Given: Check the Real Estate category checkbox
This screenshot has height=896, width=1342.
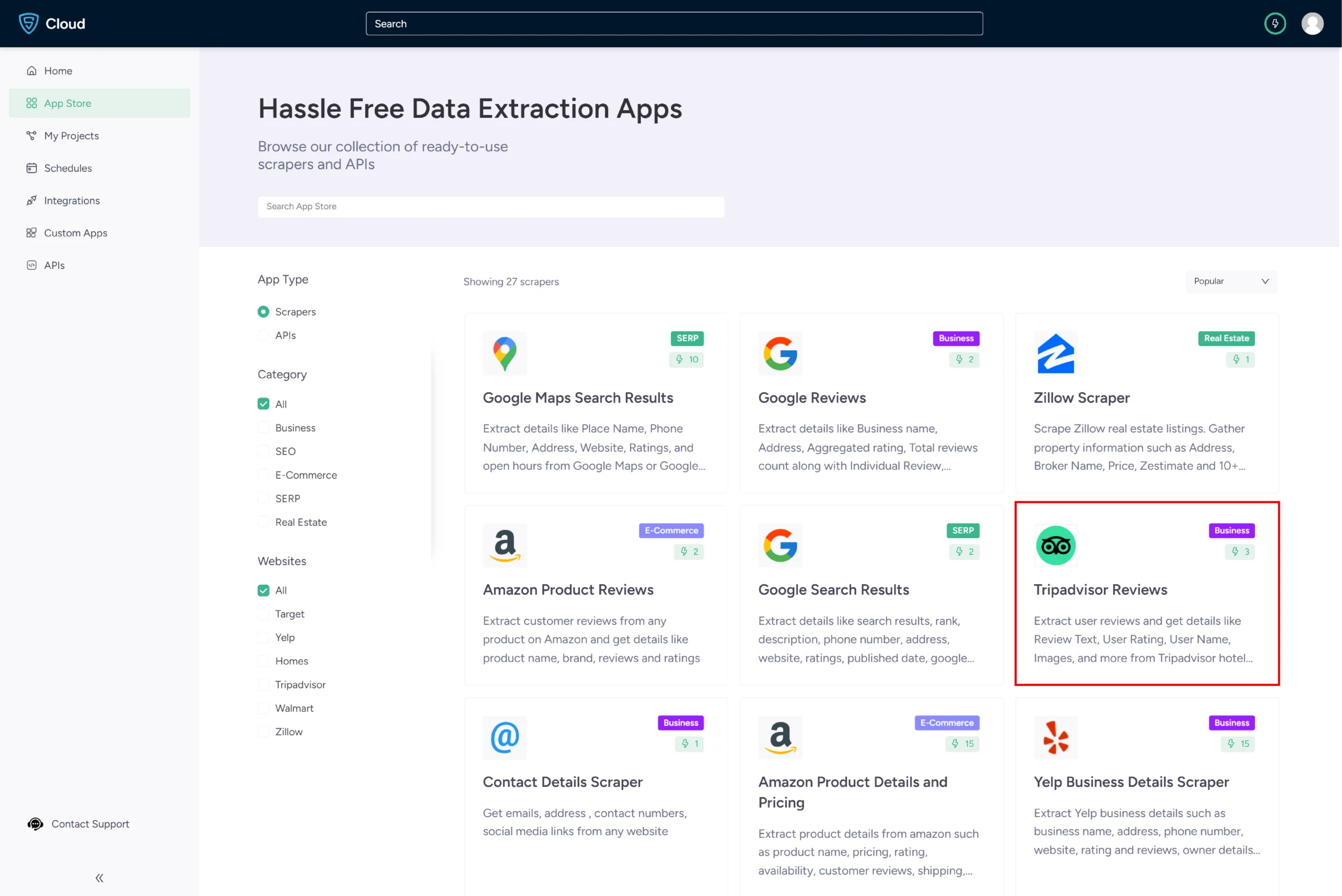Looking at the screenshot, I should point(263,522).
